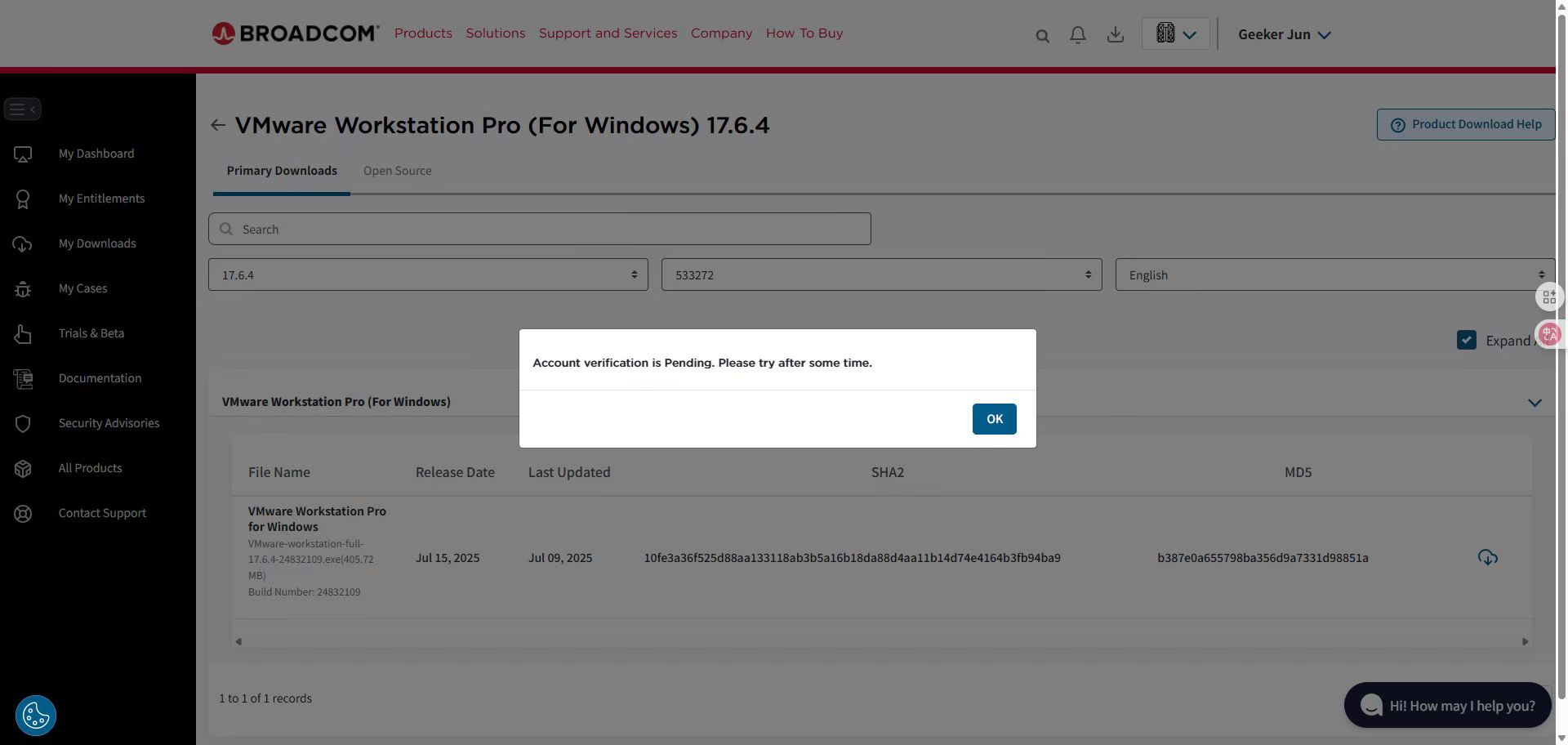The image size is (1568, 745).
Task: Open the header download tray icon
Action: coord(1116,34)
